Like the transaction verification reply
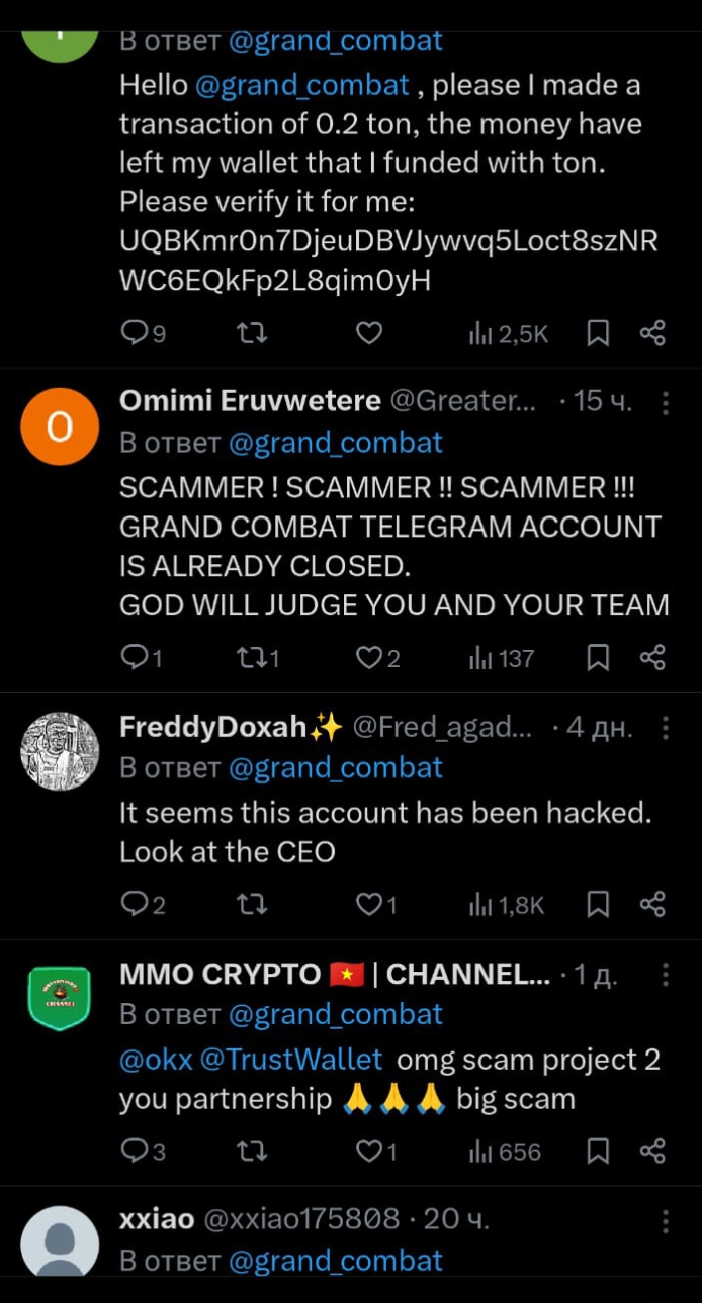The image size is (702, 1303). [x=368, y=333]
